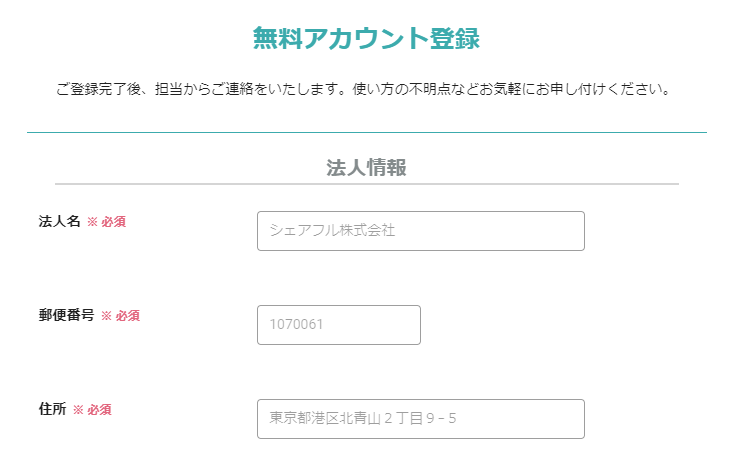The image size is (749, 470).
Task: Focus the 住所 address input field
Action: (x=420, y=419)
